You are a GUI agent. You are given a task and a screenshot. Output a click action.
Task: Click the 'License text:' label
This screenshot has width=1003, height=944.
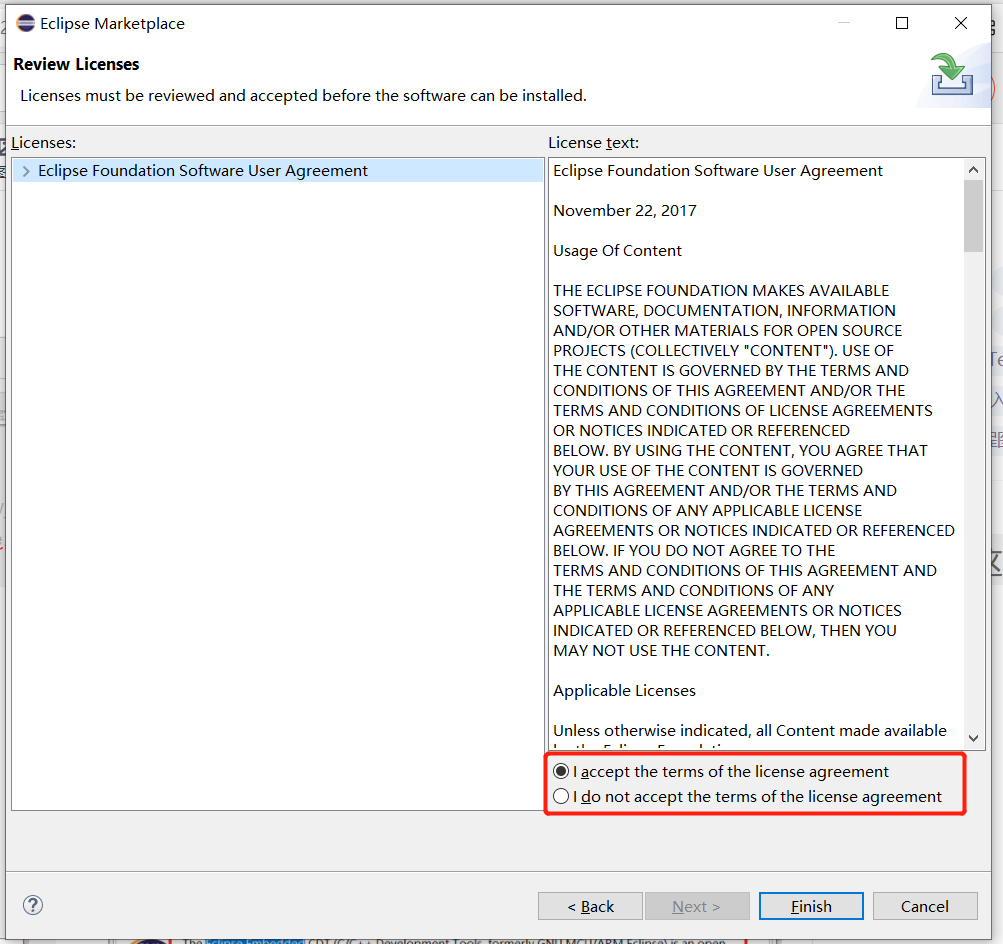(594, 143)
